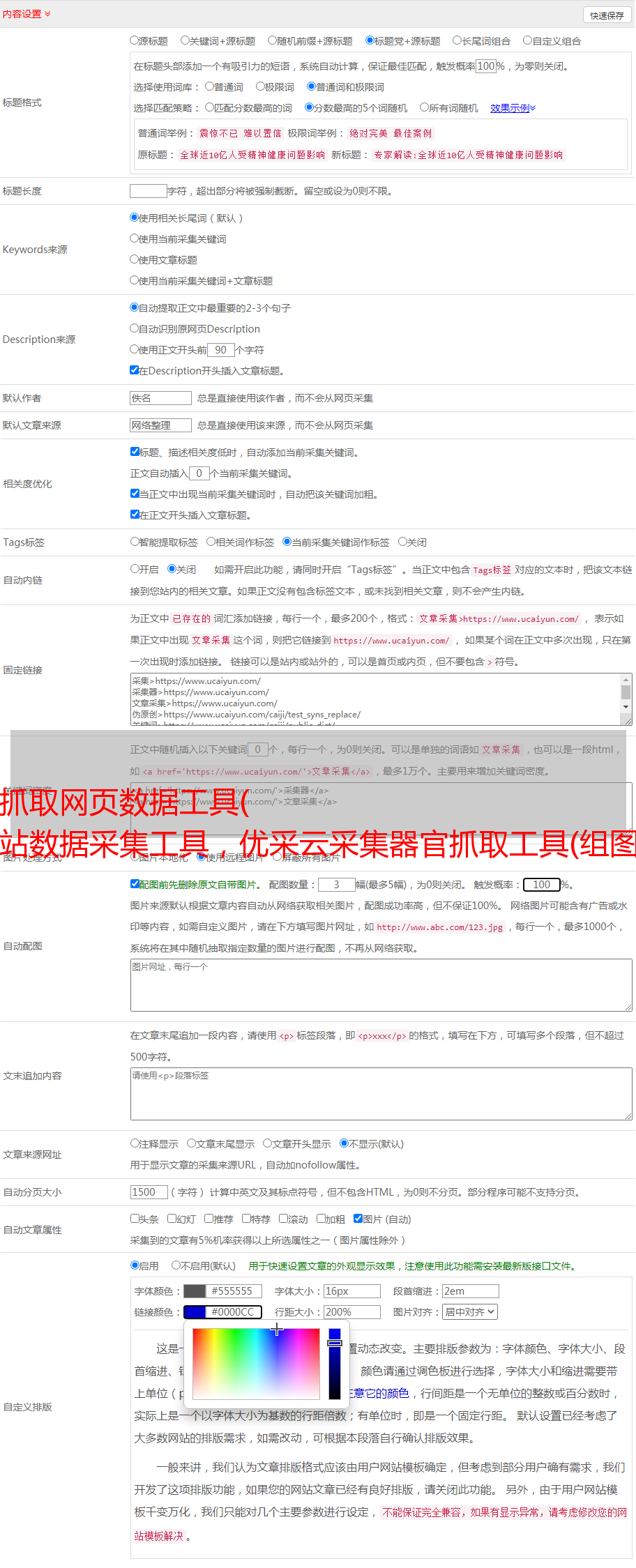Click the 自动分页大小 1500 field
Viewport: 636px width, 1568px height.
click(149, 1192)
